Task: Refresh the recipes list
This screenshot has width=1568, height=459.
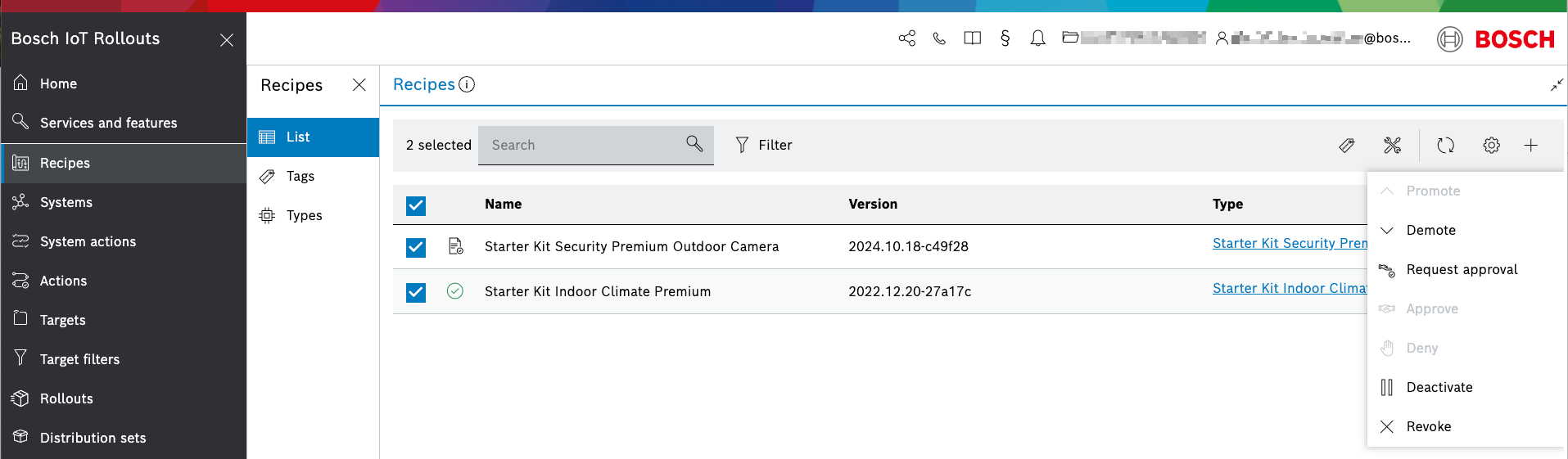Action: 1445,146
